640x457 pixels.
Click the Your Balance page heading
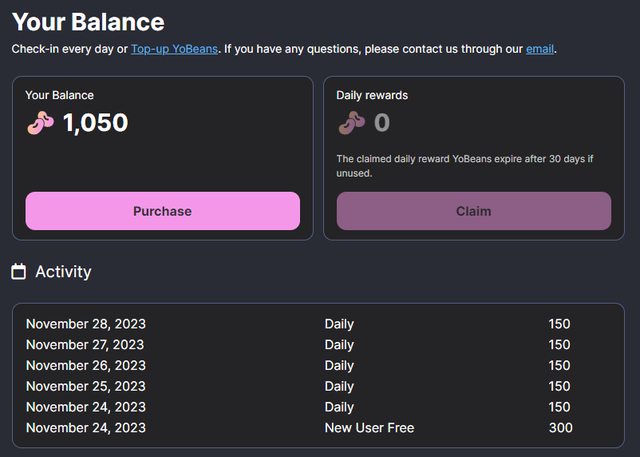click(88, 21)
